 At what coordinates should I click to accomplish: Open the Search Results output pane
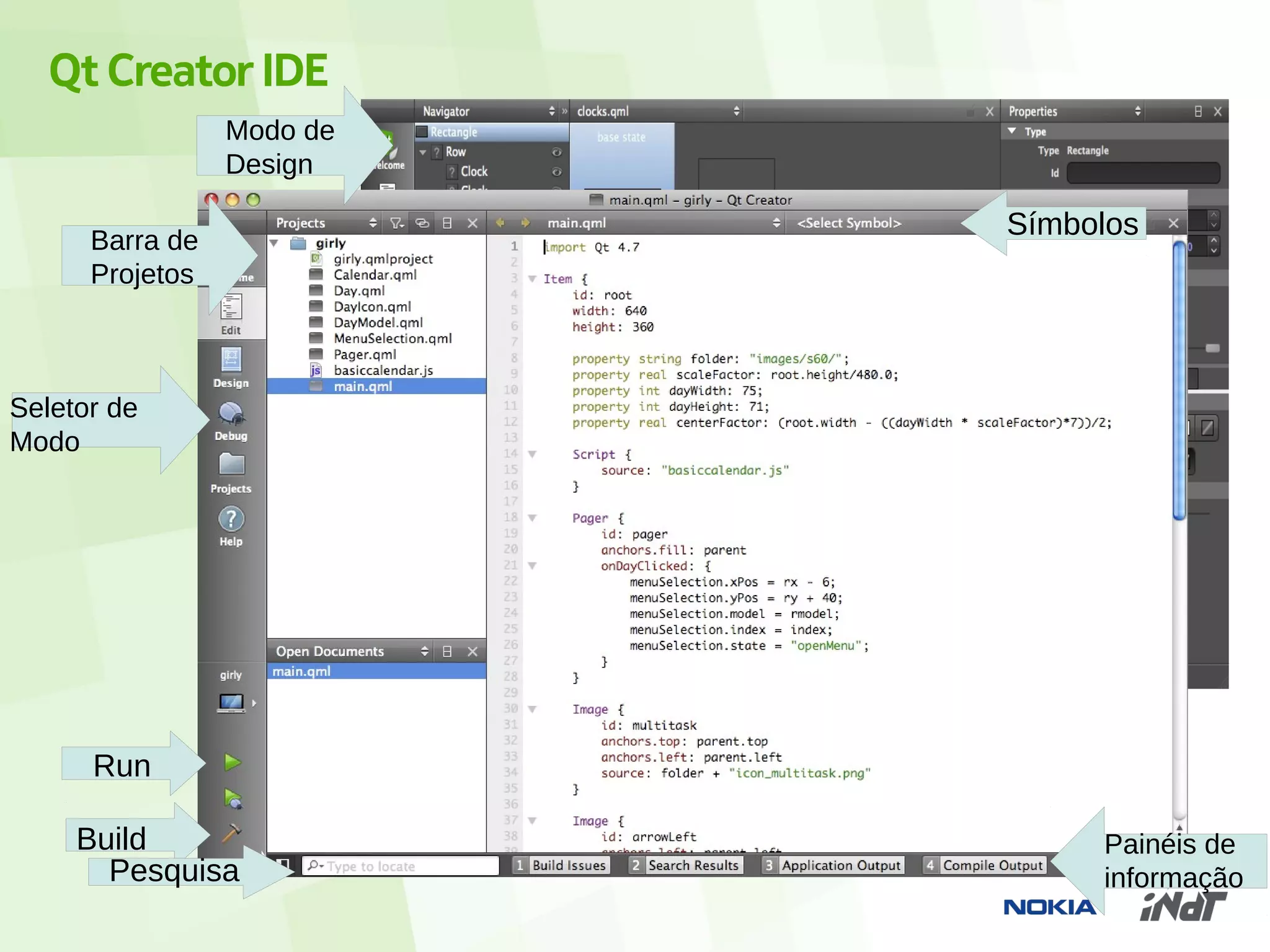(x=686, y=865)
